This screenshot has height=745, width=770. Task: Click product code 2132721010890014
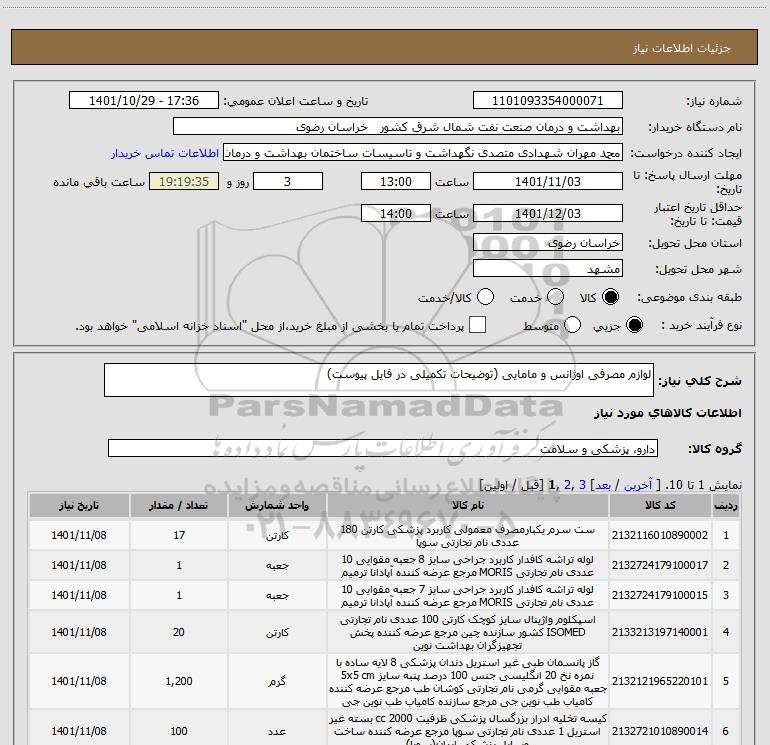660,731
